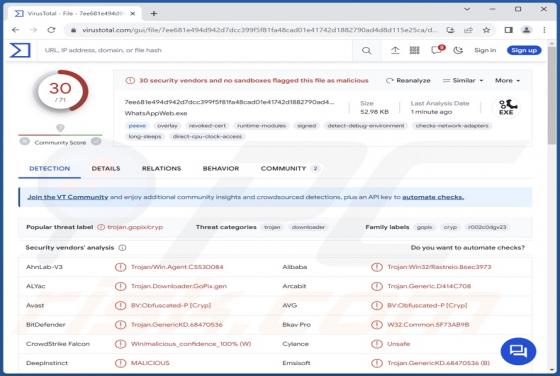Click the cryp family label chip

[450, 227]
